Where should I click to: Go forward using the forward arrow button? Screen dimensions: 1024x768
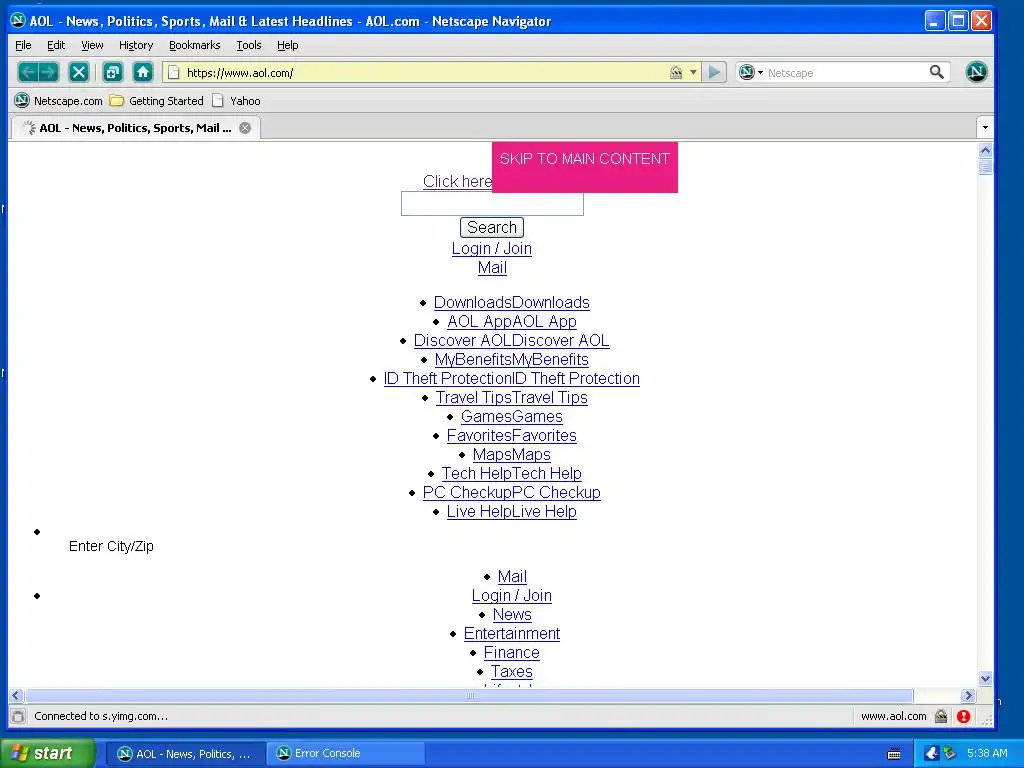click(x=49, y=72)
